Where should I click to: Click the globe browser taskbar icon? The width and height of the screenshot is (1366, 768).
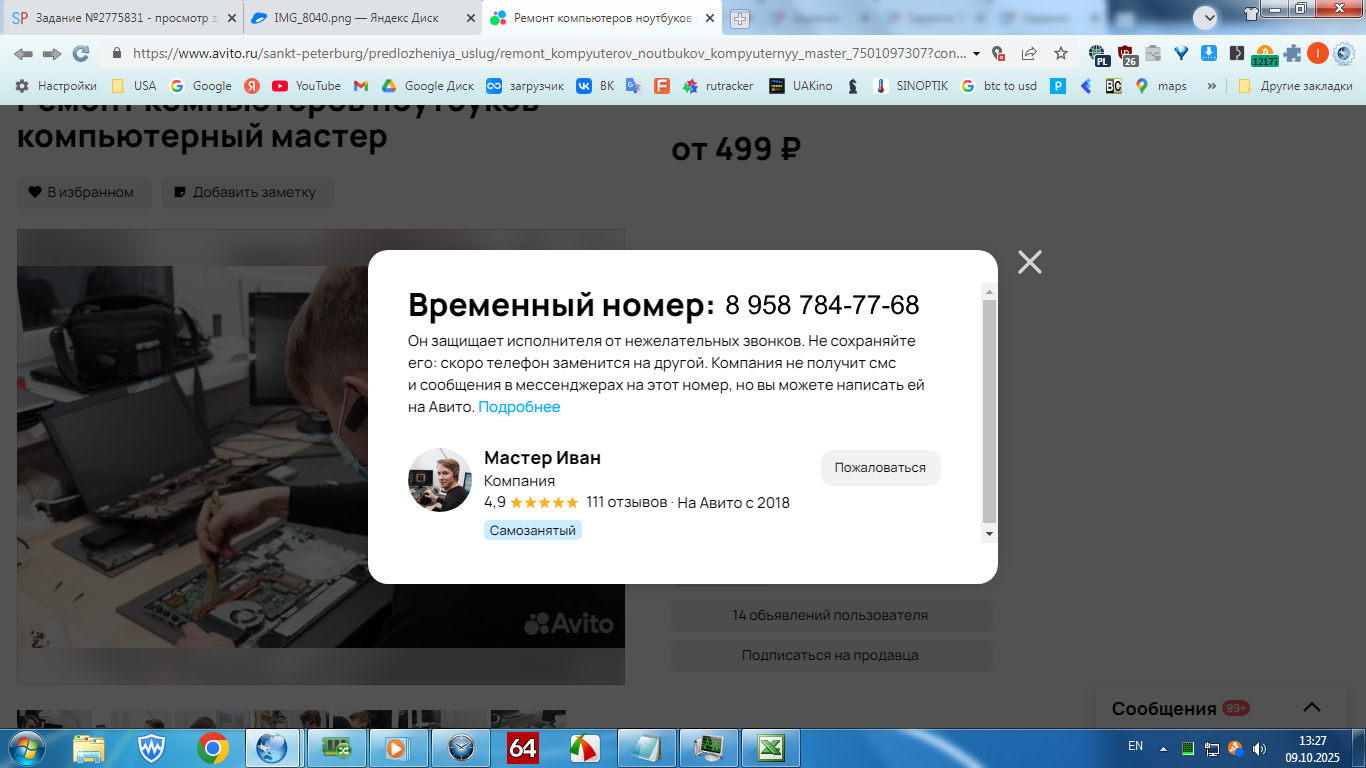[272, 748]
